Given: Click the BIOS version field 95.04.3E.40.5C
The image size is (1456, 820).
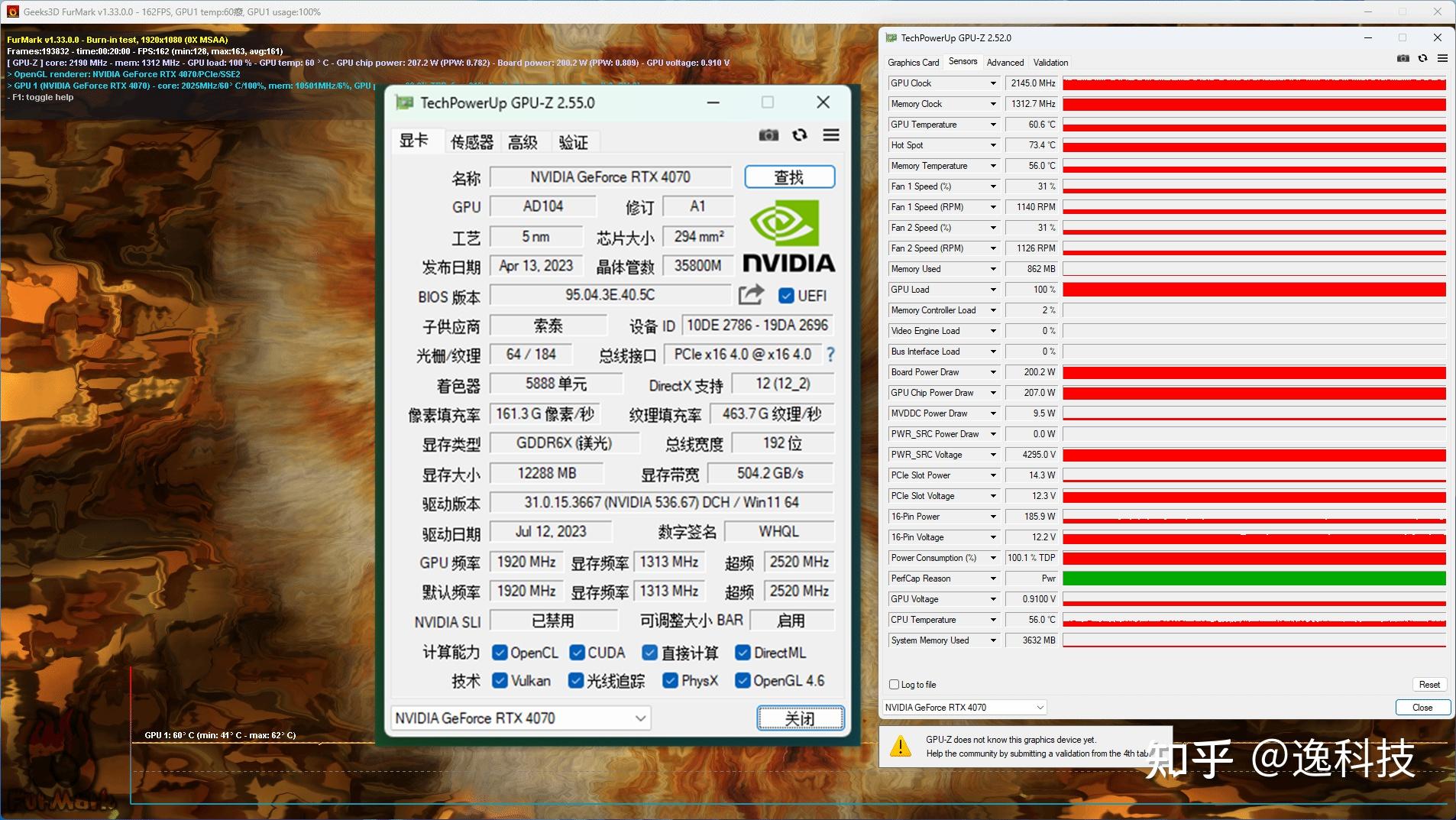Looking at the screenshot, I should pos(610,295).
